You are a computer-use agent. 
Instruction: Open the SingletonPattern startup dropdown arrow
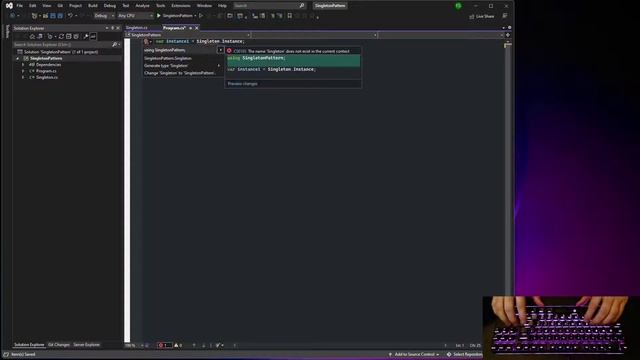coord(195,16)
